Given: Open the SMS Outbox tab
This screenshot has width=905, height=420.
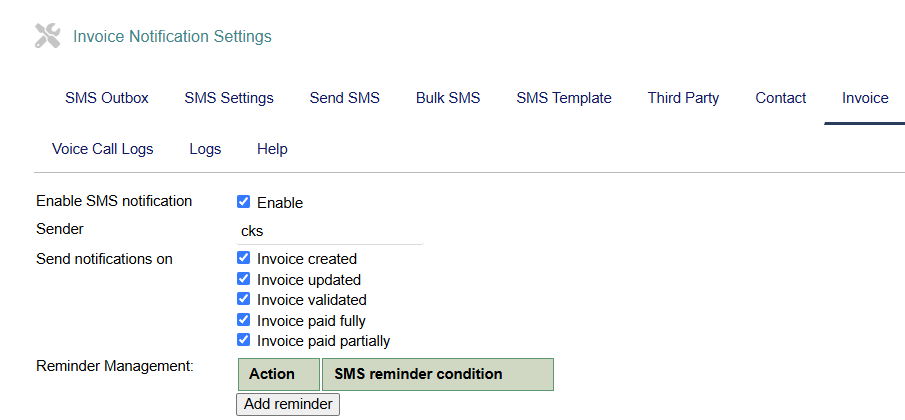Looking at the screenshot, I should [107, 98].
